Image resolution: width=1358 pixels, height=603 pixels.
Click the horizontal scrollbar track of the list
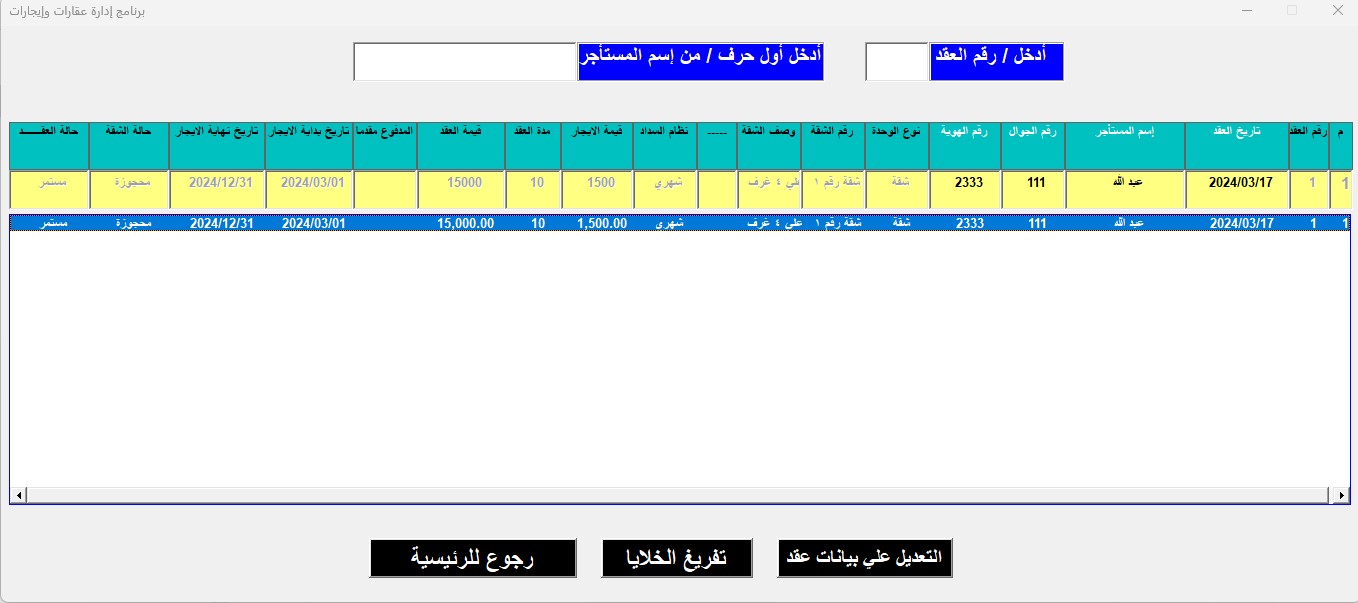point(680,495)
